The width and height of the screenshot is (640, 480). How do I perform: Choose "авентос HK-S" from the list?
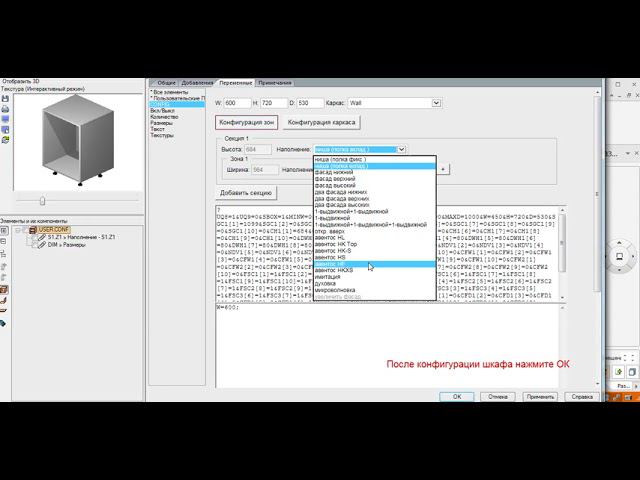(374, 251)
